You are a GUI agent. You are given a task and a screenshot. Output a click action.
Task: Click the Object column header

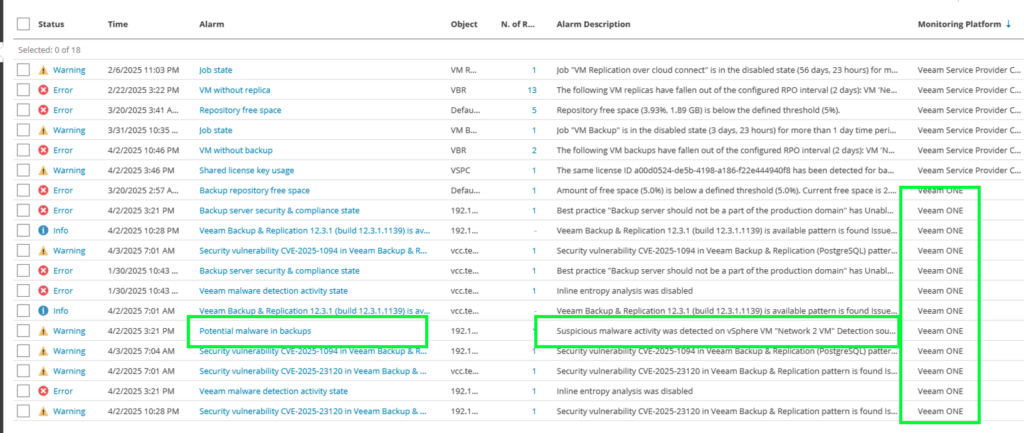tap(464, 24)
